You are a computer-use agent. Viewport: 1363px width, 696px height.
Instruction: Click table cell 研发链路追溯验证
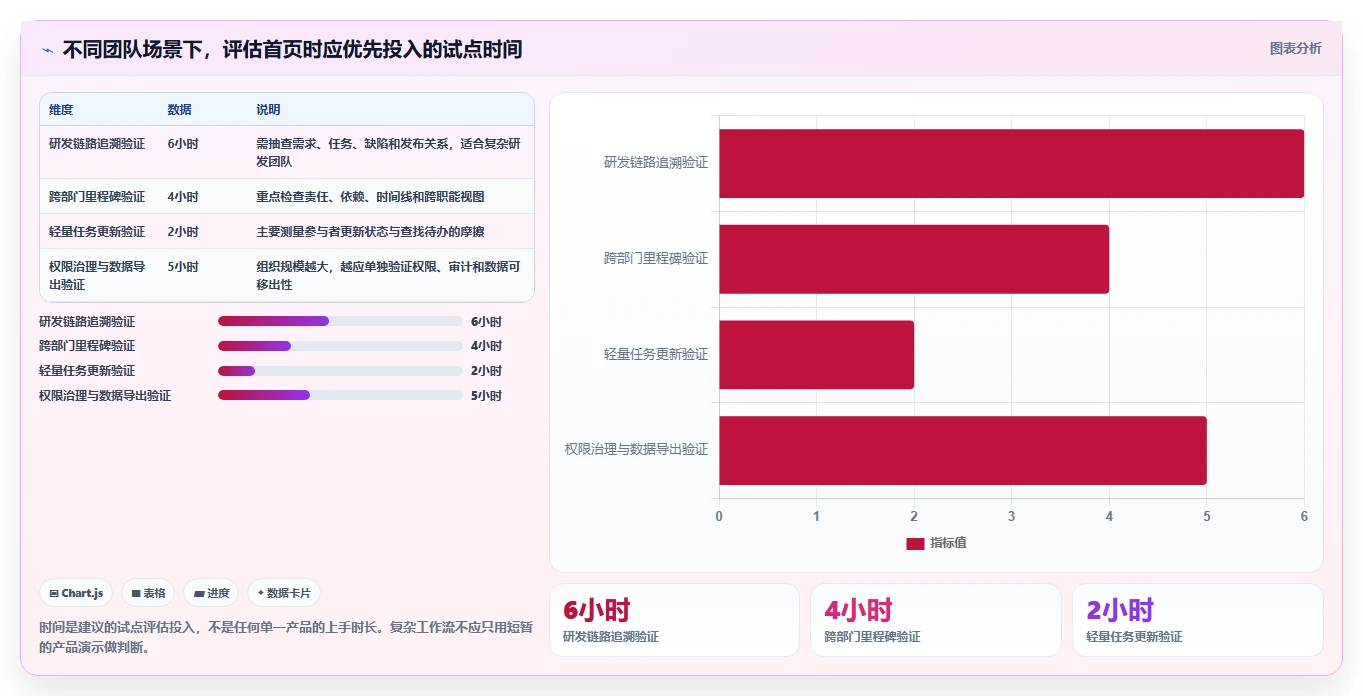(x=97, y=144)
